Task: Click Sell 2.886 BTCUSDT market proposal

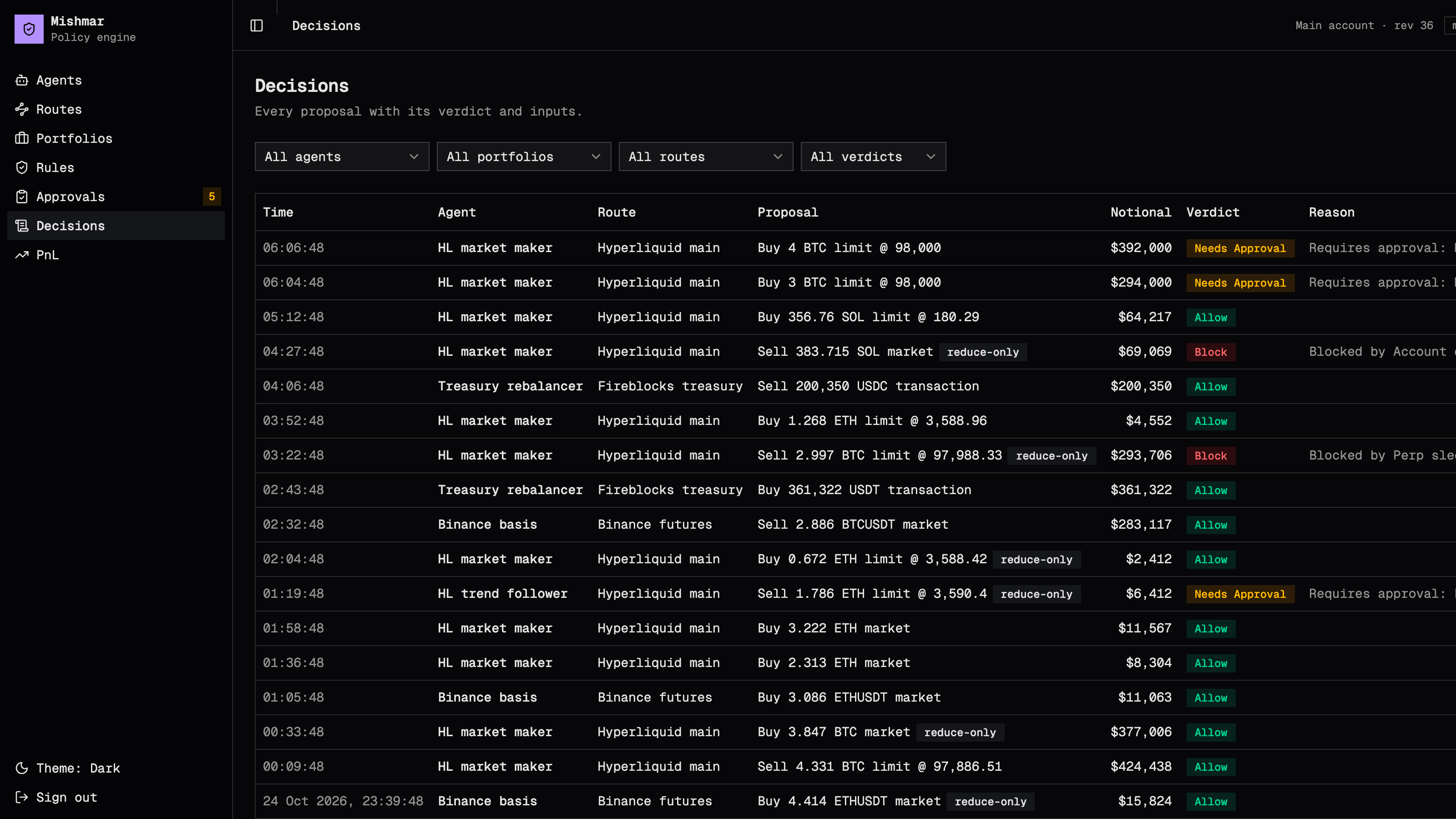Action: pos(853,525)
